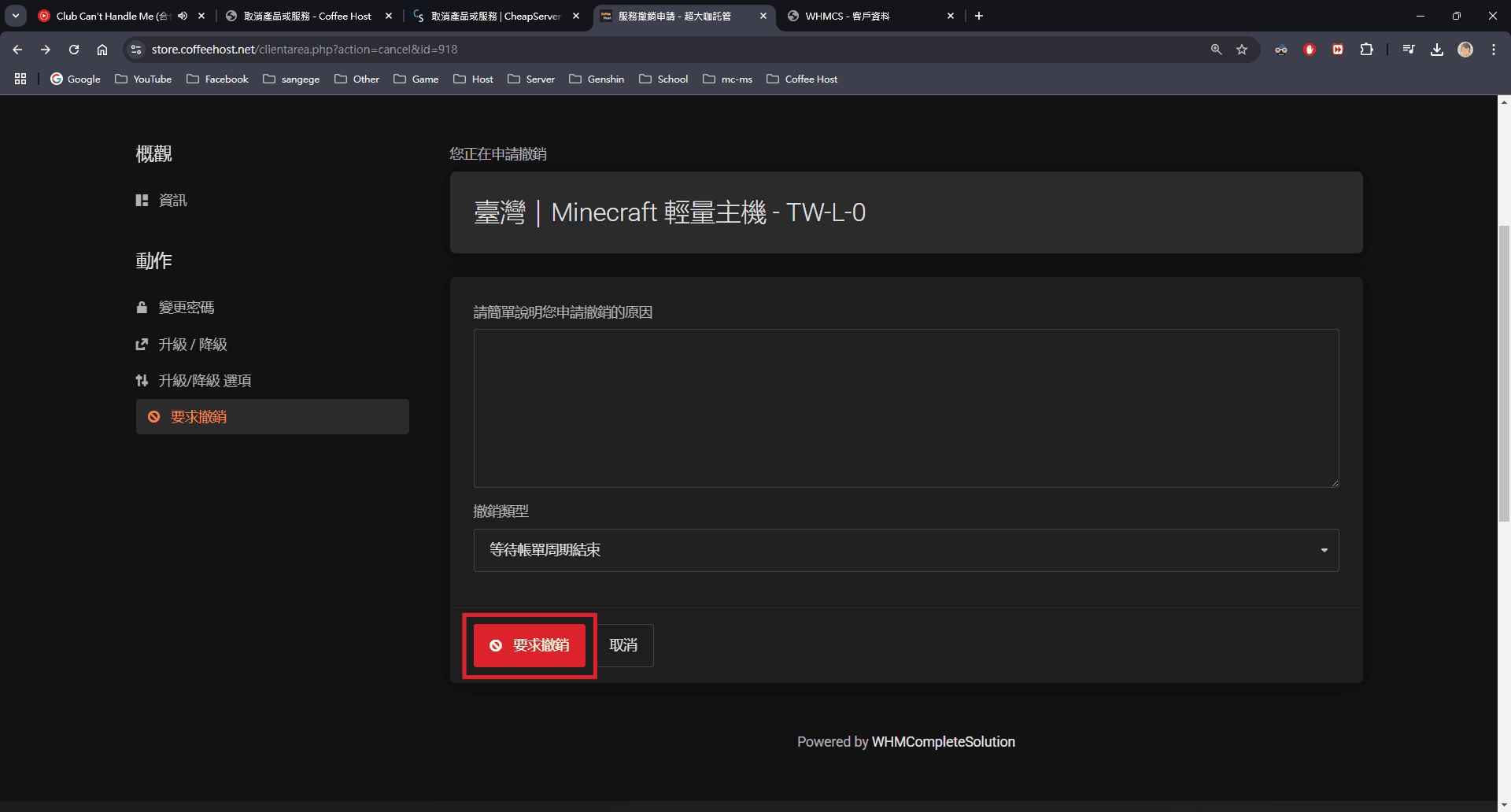Image resolution: width=1511 pixels, height=812 pixels.
Task: Open the WHMCompleteSolution link
Action: tap(943, 742)
